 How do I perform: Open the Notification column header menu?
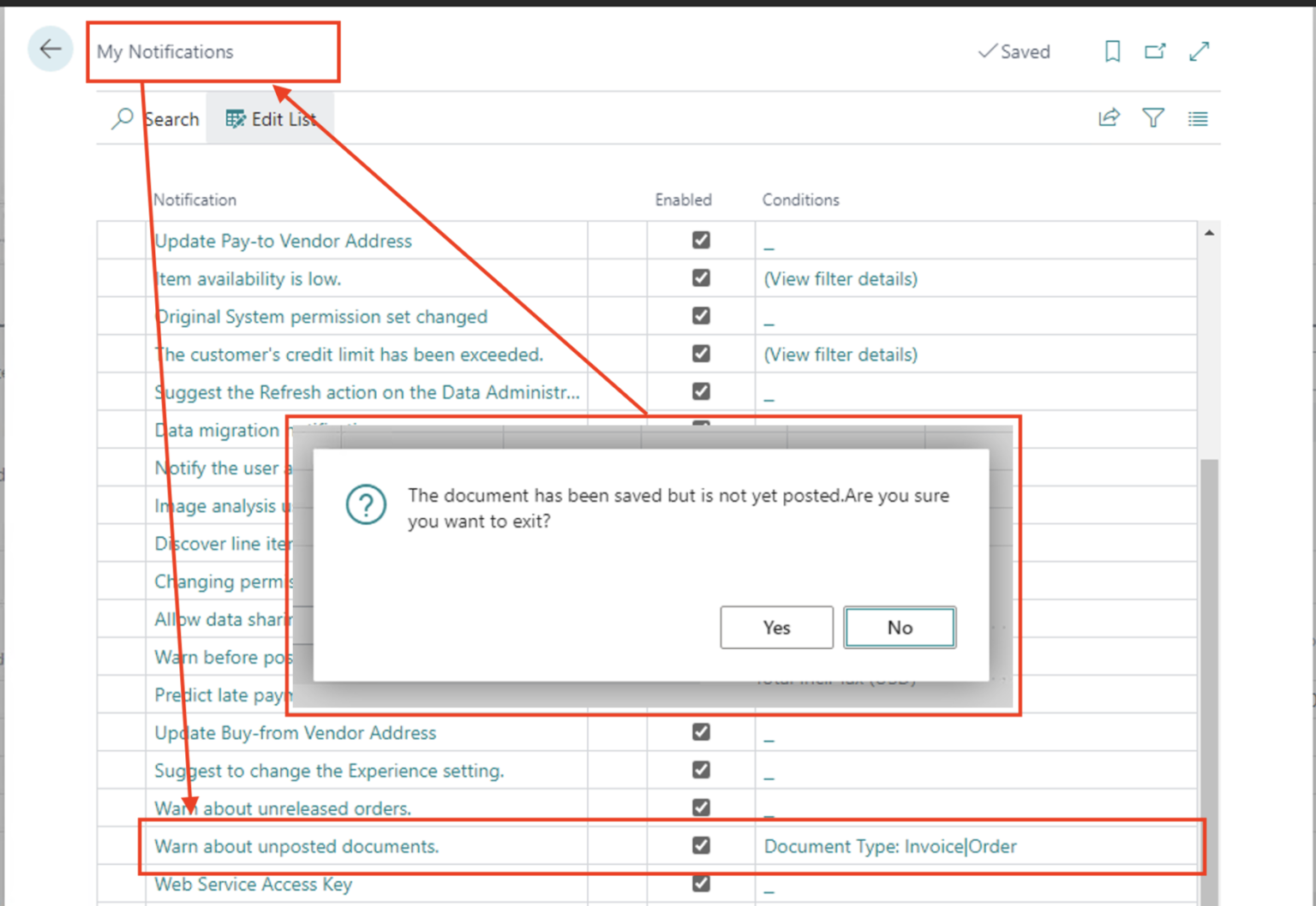(194, 200)
